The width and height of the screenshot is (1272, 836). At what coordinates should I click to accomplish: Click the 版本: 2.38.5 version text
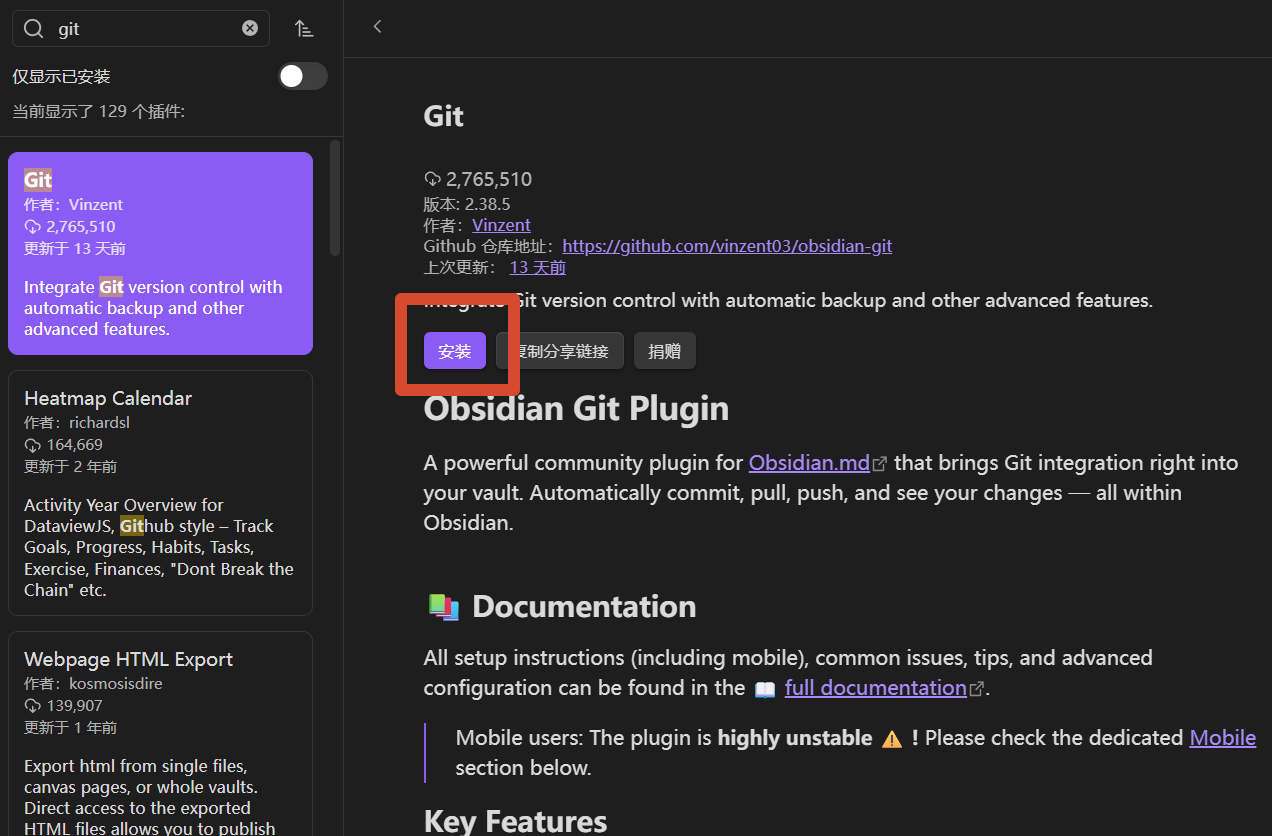tap(467, 204)
